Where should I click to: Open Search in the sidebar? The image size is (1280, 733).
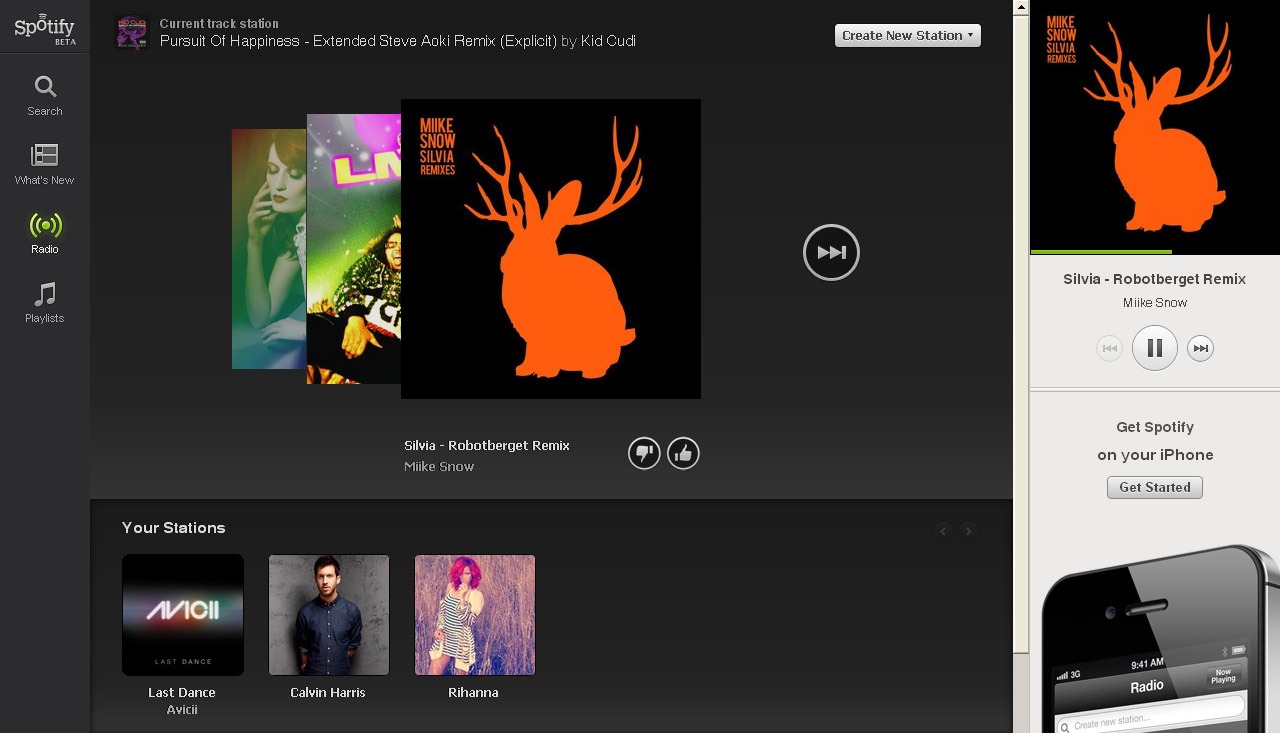[x=45, y=96]
